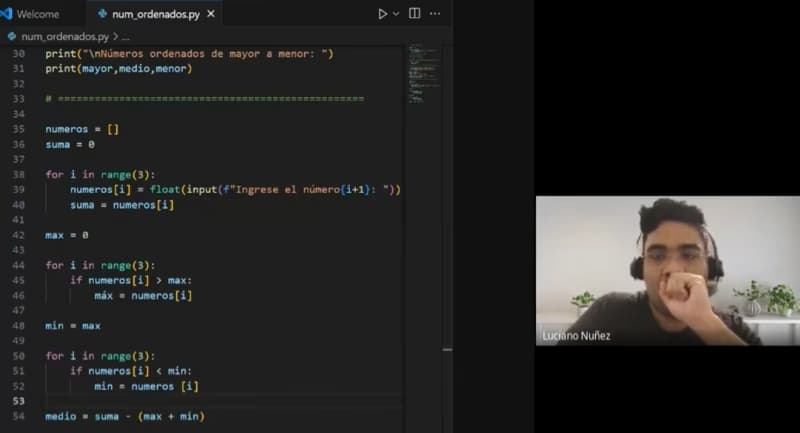Run the Python file with play icon
The image size is (800, 433).
point(382,14)
